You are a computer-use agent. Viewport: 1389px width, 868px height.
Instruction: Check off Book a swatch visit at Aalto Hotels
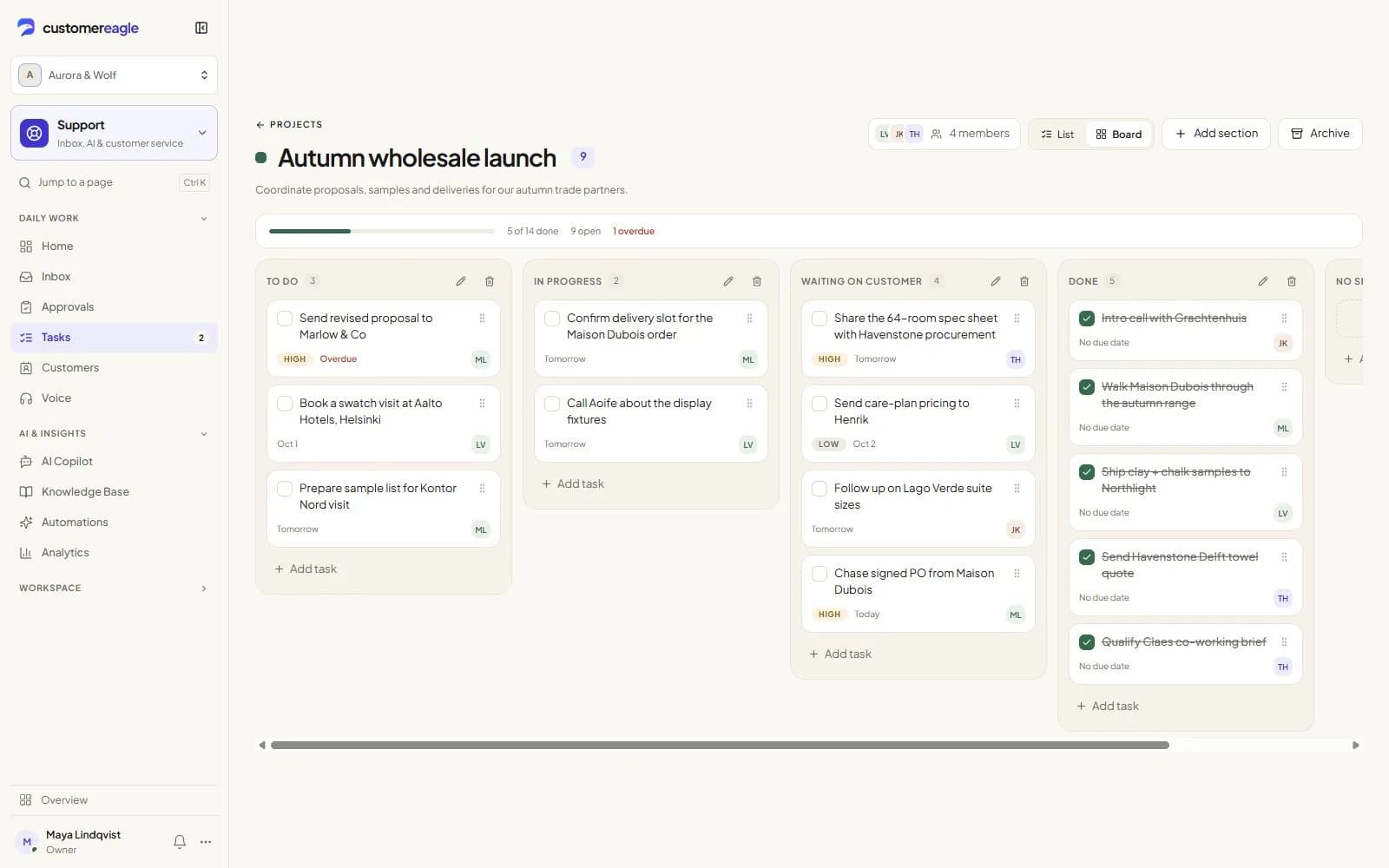[285, 404]
